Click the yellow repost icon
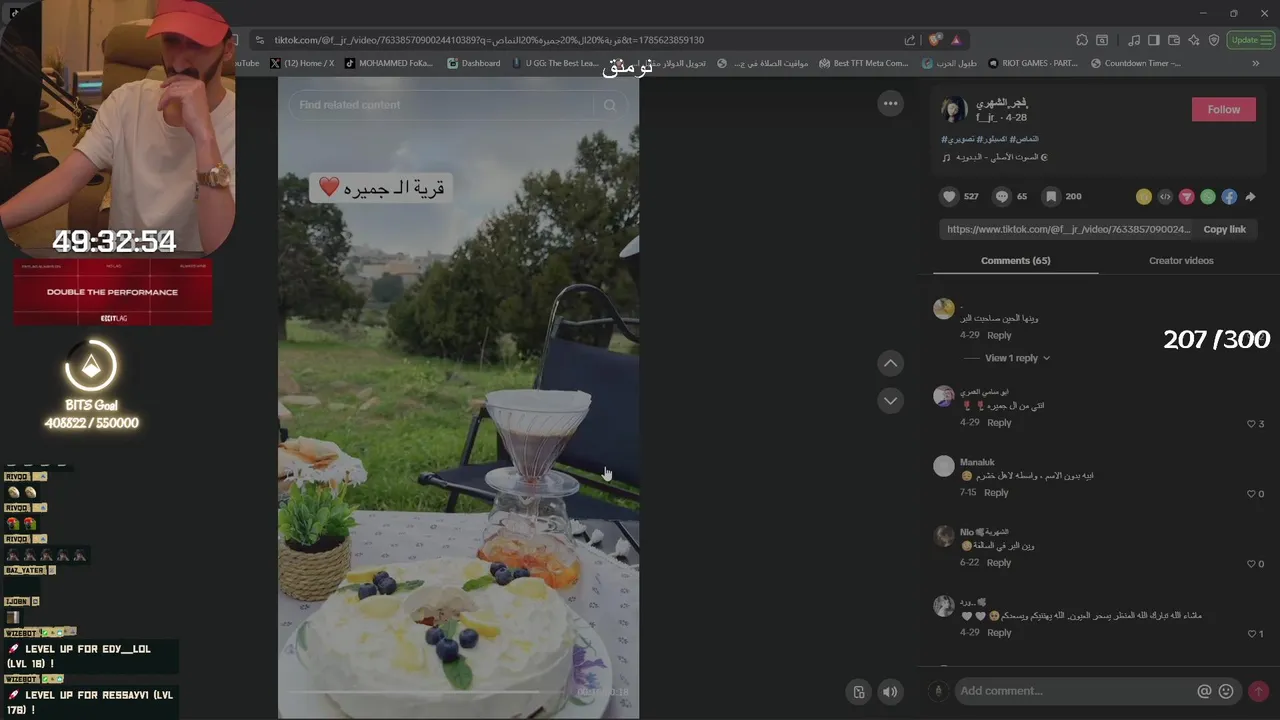This screenshot has width=1280, height=720. click(1144, 197)
